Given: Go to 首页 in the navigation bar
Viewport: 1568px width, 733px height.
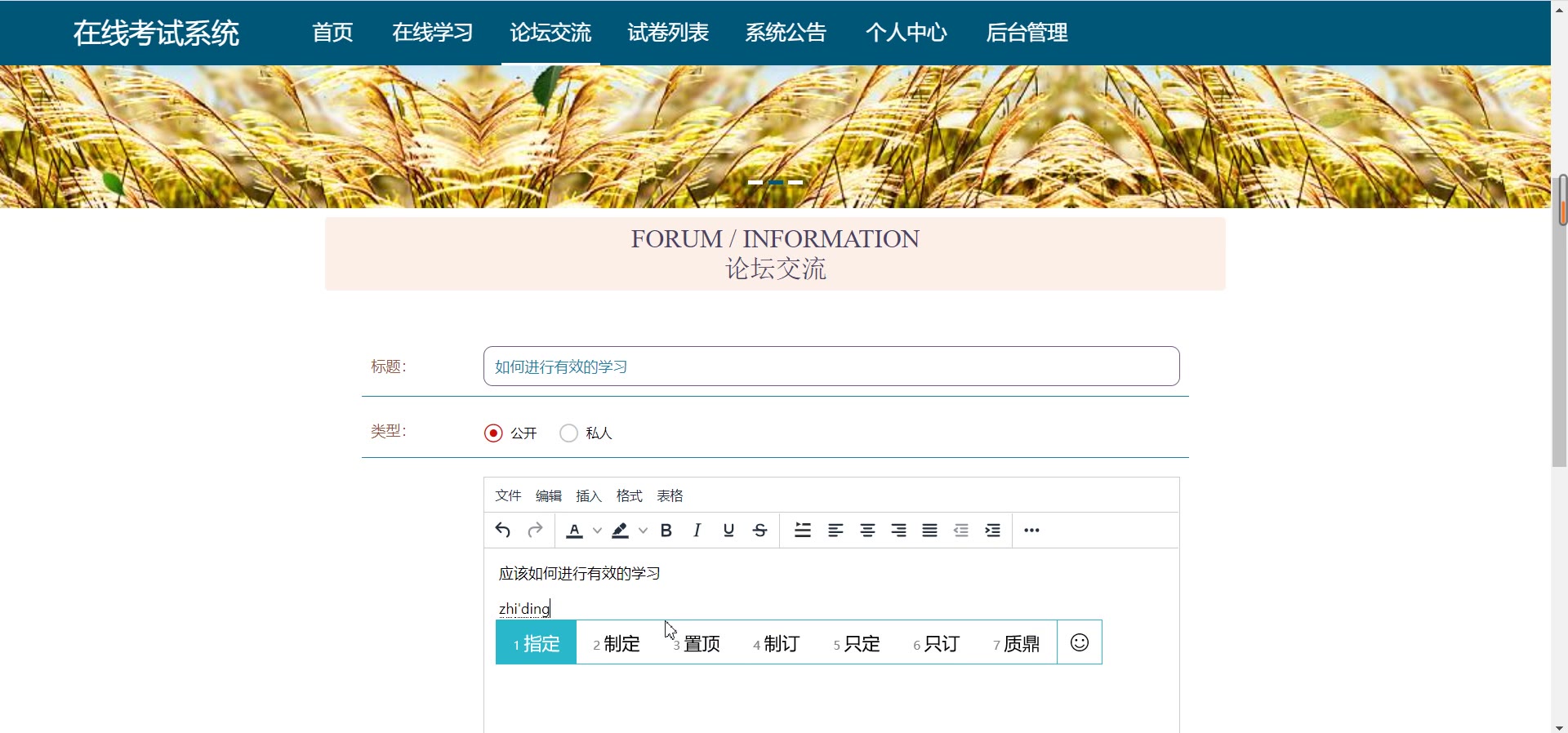Looking at the screenshot, I should [332, 33].
